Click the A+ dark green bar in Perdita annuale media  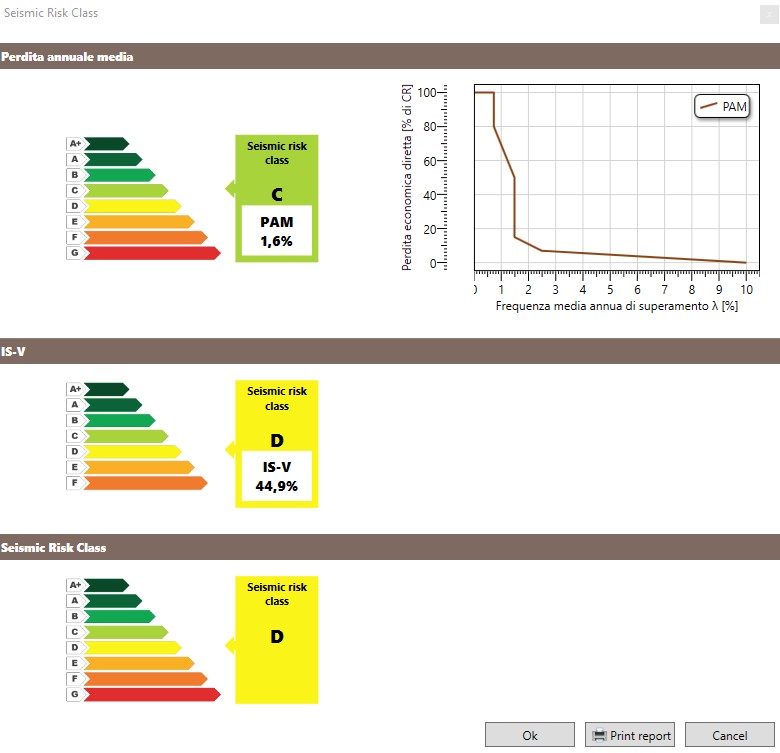[106, 144]
